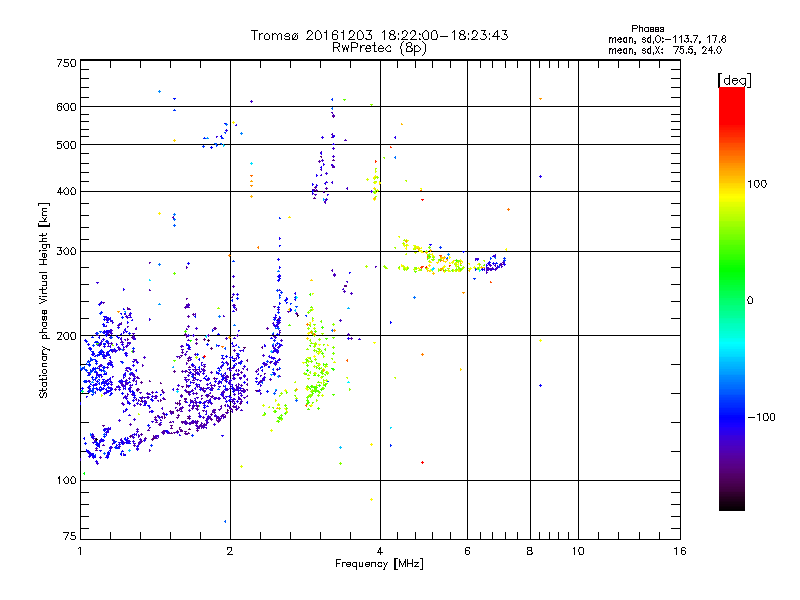Screen dimensions: 800x600
Task: Click the x-axis title 'Frequency [MHz]'
Action: click(380, 564)
